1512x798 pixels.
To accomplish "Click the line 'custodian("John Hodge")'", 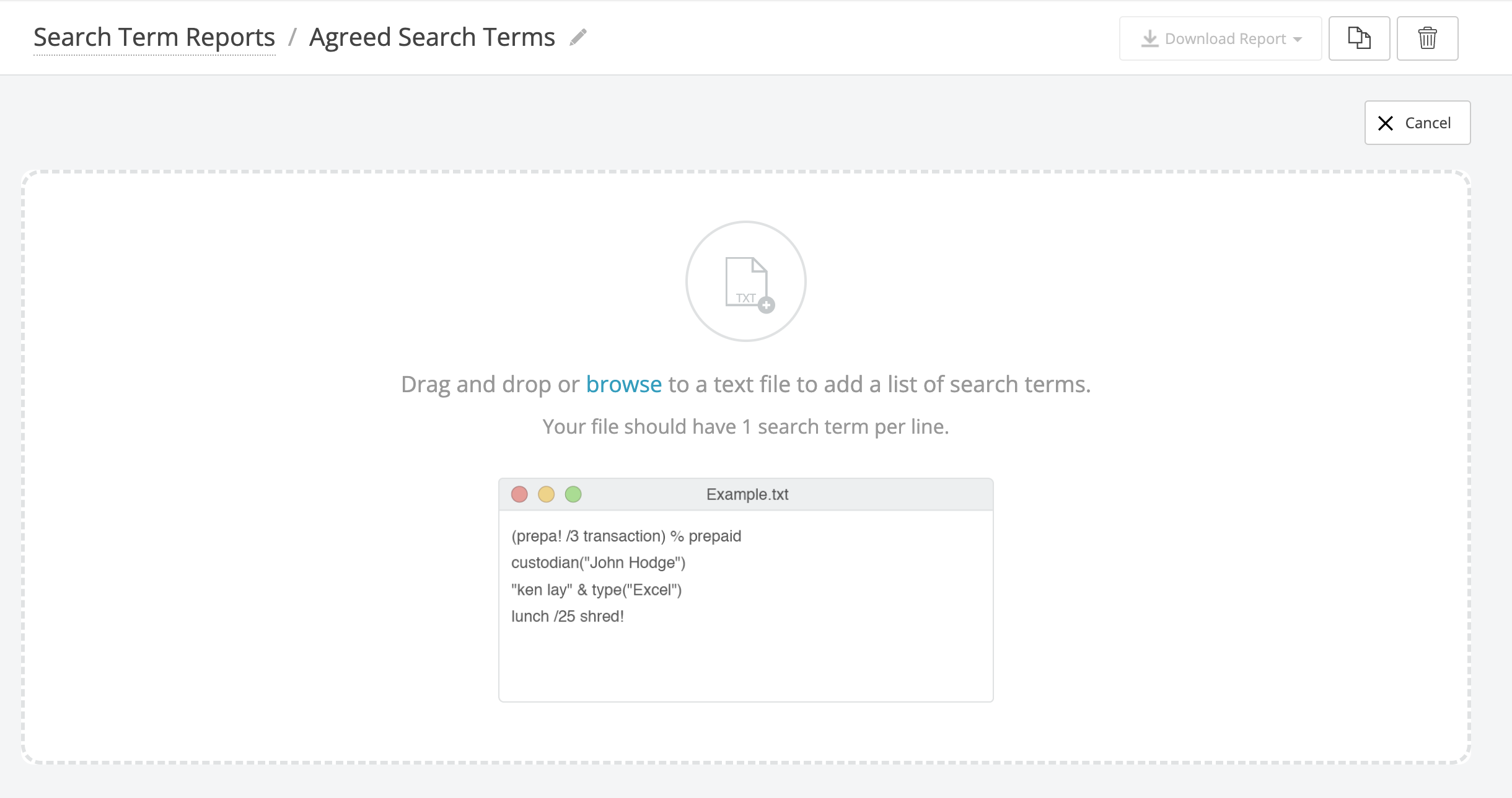I will (598, 563).
